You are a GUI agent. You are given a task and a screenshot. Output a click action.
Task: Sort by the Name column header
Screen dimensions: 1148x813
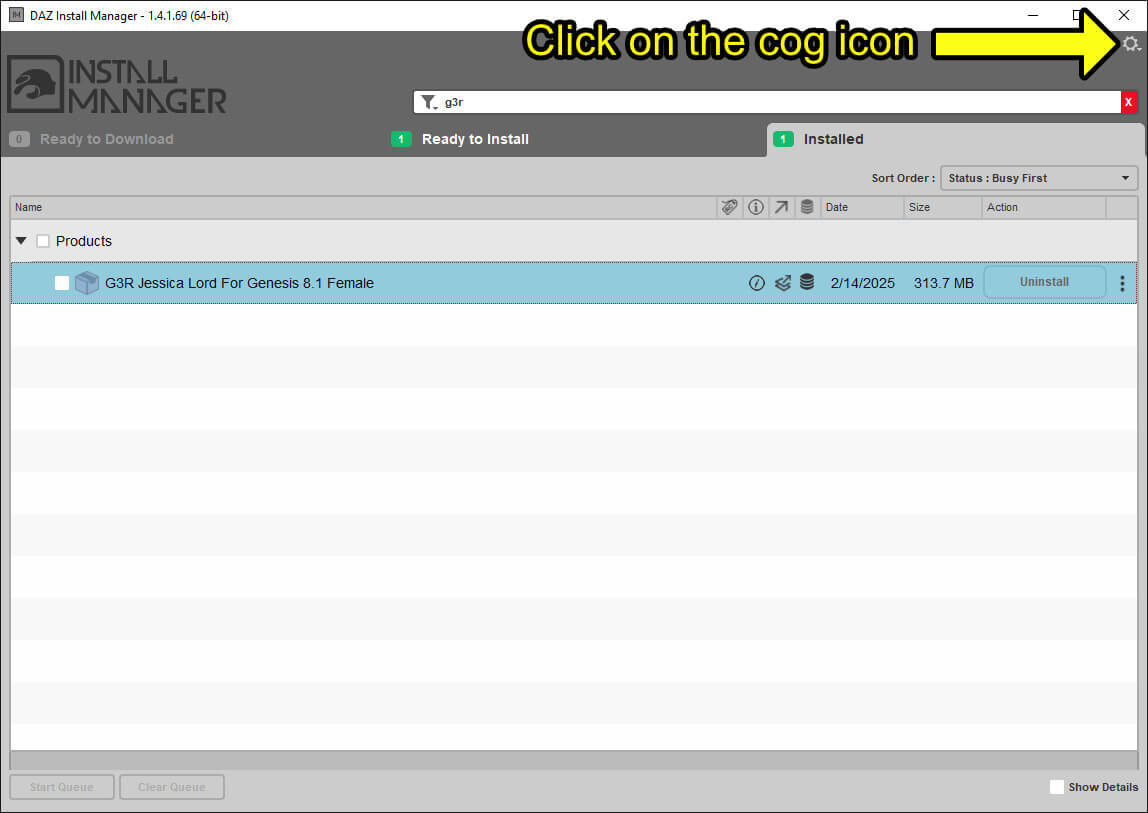click(363, 207)
